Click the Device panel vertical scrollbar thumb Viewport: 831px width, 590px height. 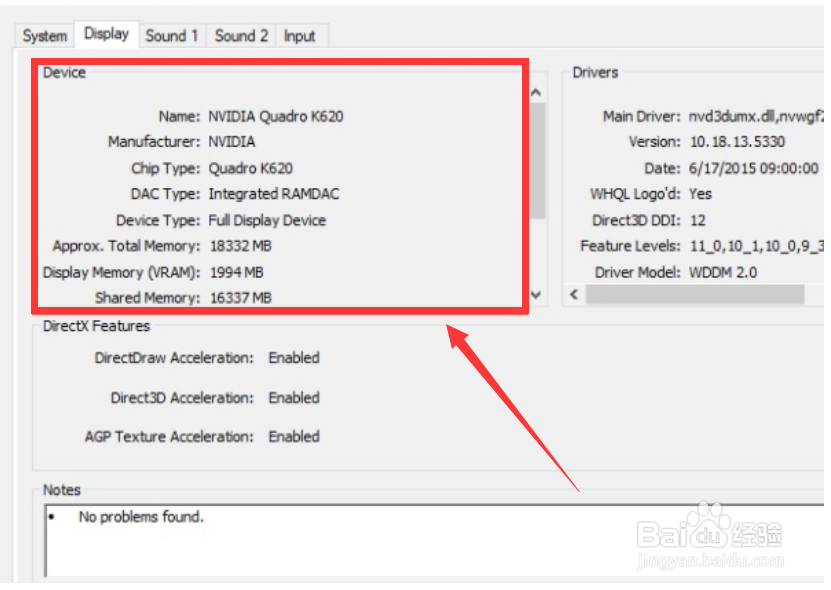pyautogui.click(x=537, y=160)
